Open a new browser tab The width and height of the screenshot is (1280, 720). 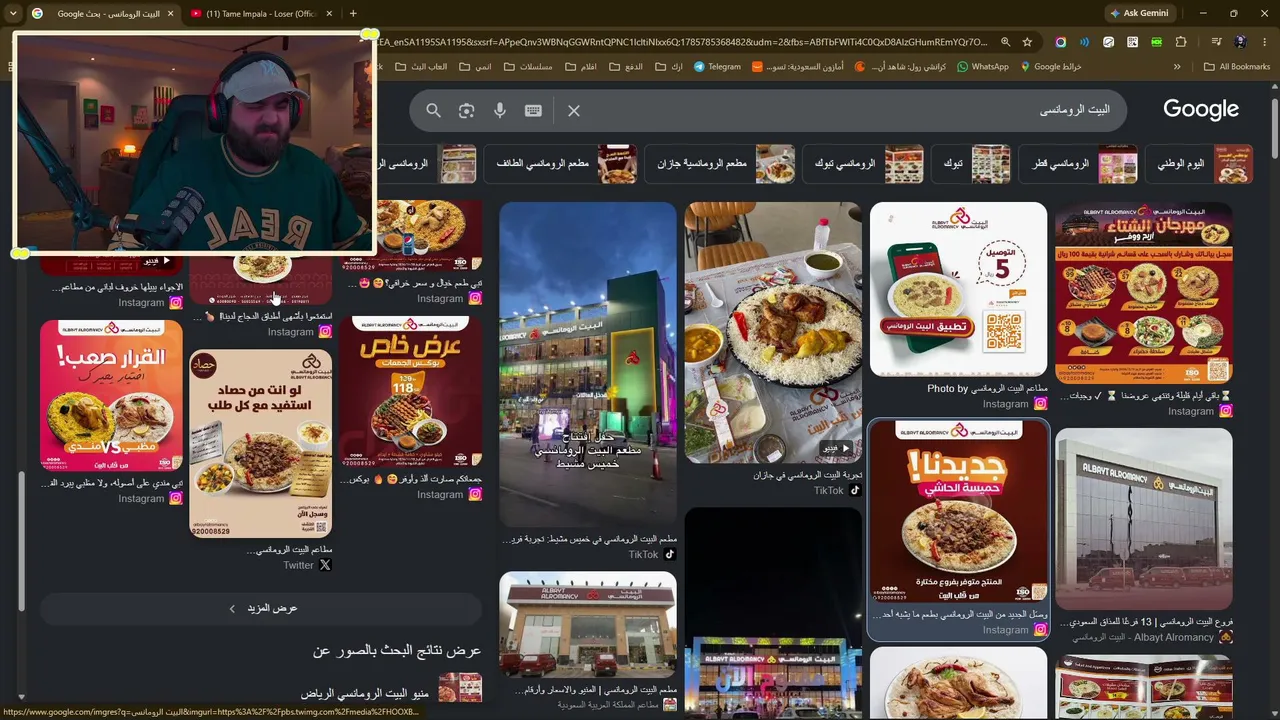pyautogui.click(x=353, y=13)
